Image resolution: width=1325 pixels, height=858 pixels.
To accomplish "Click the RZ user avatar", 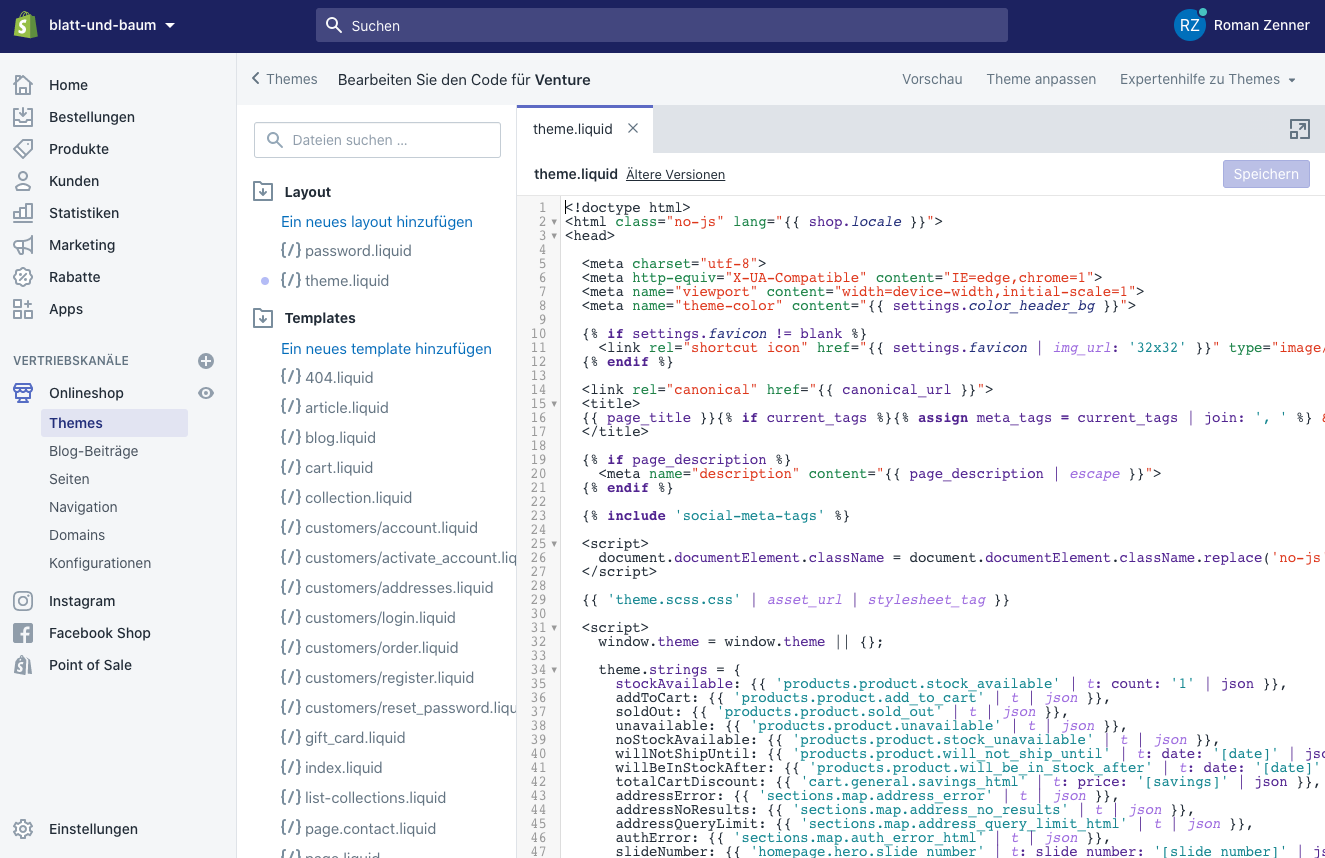I will [1190, 25].
